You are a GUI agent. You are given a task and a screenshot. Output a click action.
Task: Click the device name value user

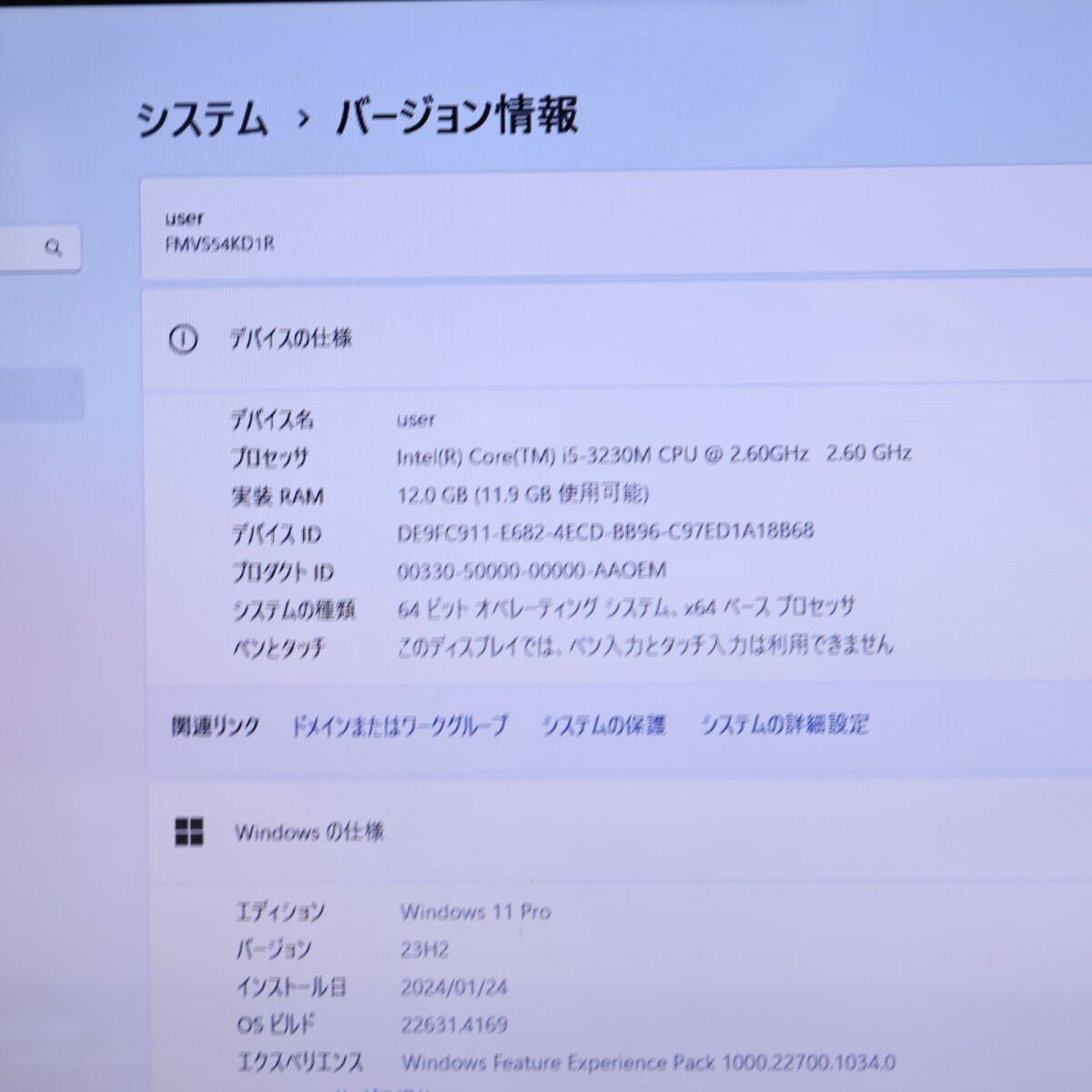416,420
